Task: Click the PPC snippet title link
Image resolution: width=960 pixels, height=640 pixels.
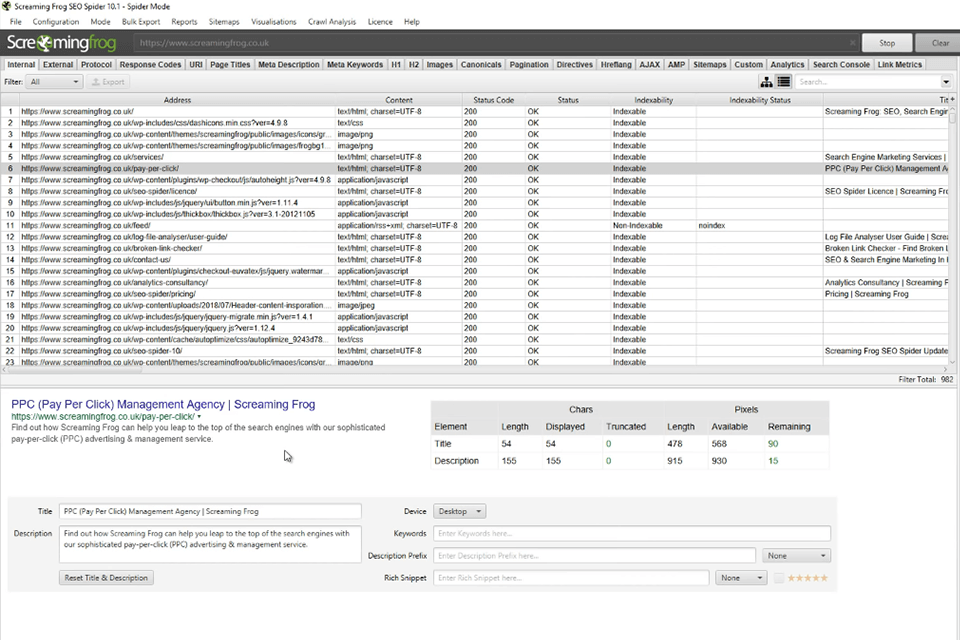Action: (x=163, y=404)
